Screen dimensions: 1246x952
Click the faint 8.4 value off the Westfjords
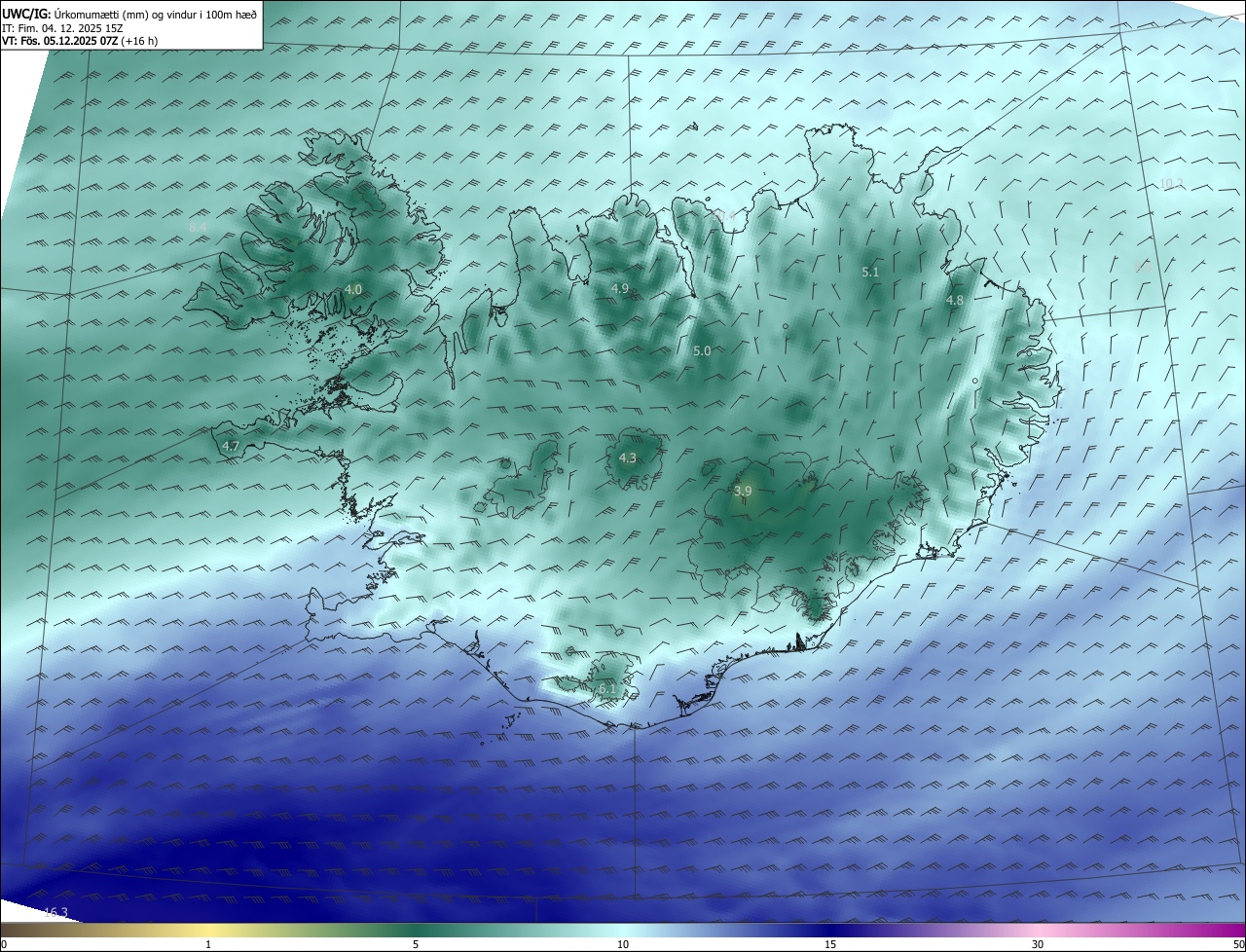click(x=198, y=227)
